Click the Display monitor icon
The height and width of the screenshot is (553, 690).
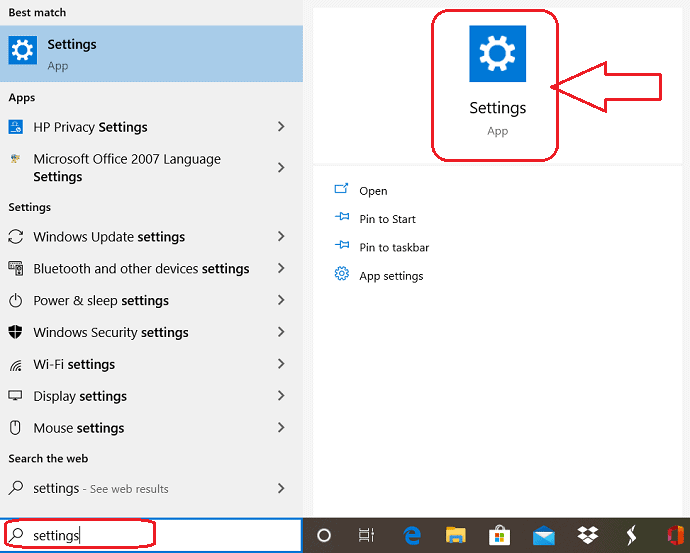(x=15, y=396)
